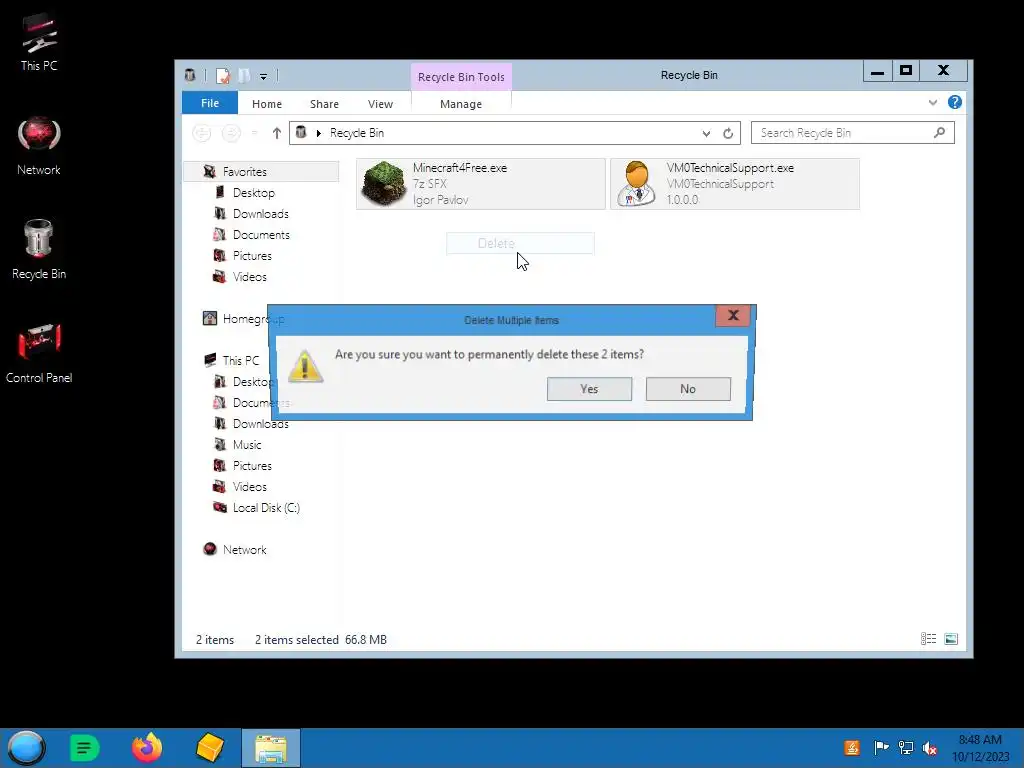1024x768 pixels.
Task: Click network tray icon
Action: pos(906,748)
